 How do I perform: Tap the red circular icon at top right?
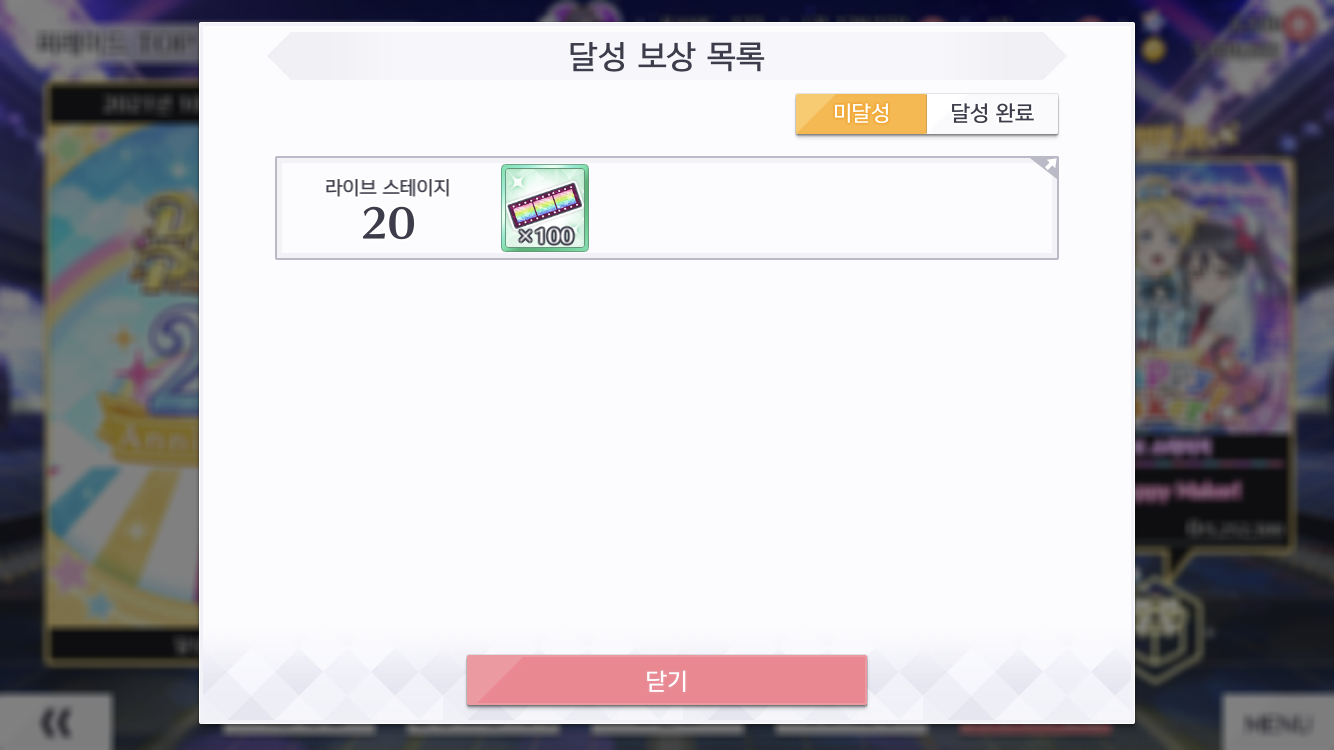click(x=1298, y=24)
